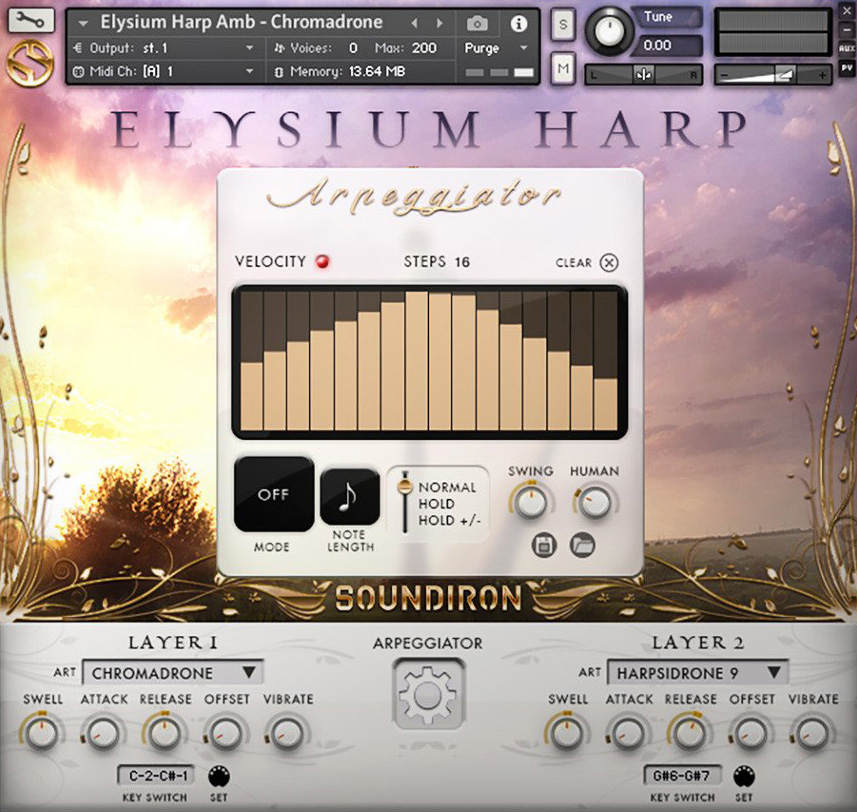Mute the instrument with the M button
The image size is (857, 812).
tap(561, 68)
